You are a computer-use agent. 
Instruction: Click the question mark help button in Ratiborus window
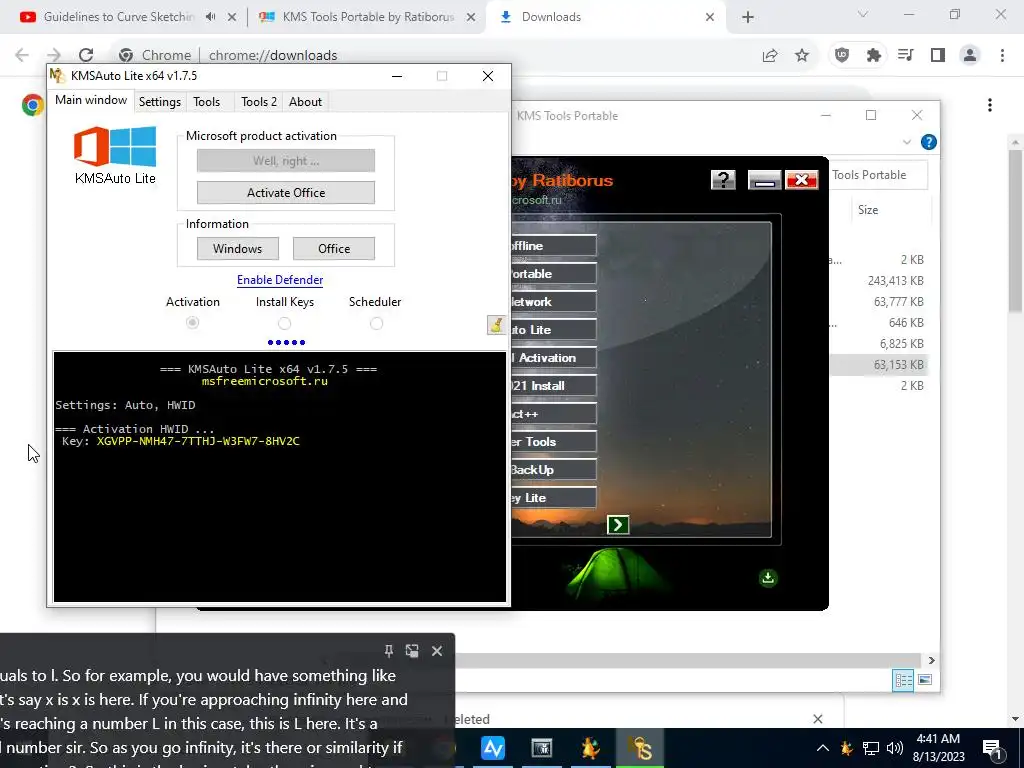point(723,180)
